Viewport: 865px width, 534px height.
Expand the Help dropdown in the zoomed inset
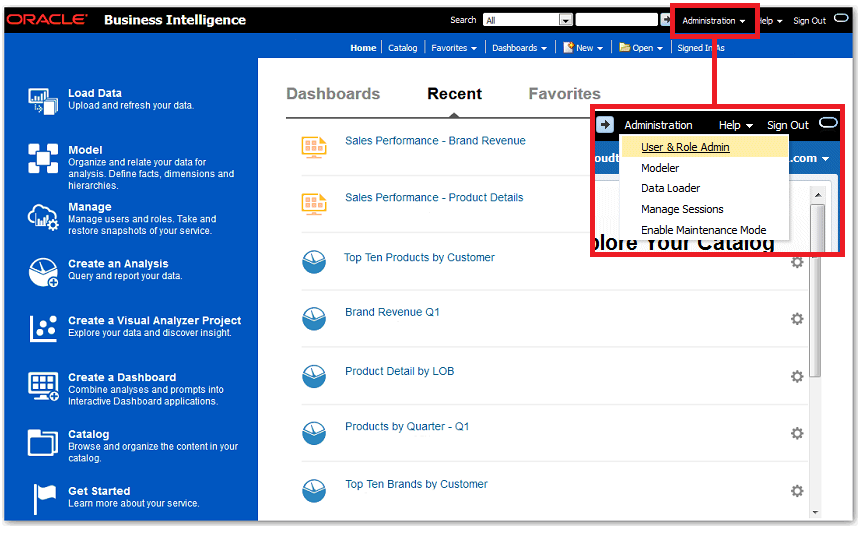pyautogui.click(x=736, y=125)
